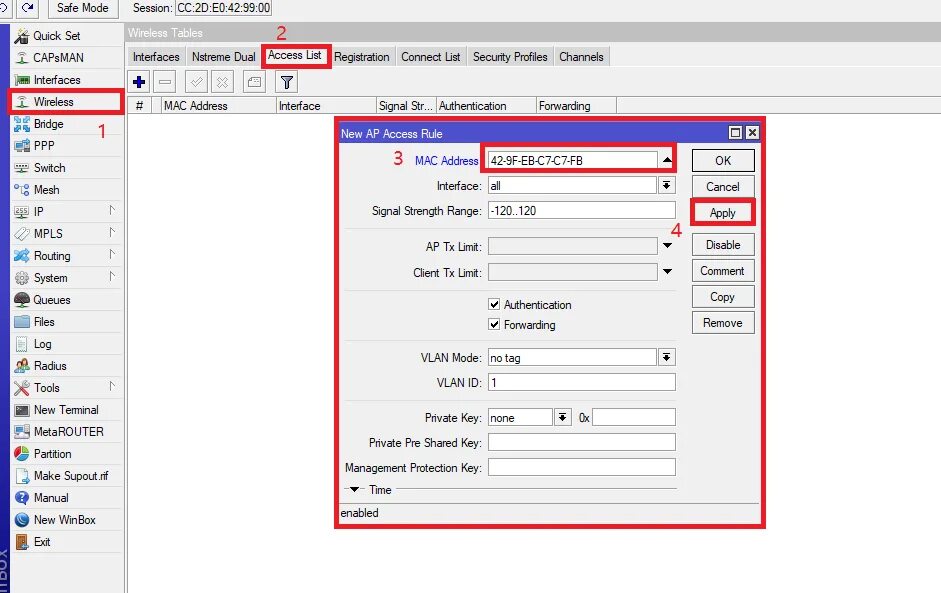This screenshot has width=941, height=593.
Task: Click the comment toolbar icon
Action: (254, 82)
